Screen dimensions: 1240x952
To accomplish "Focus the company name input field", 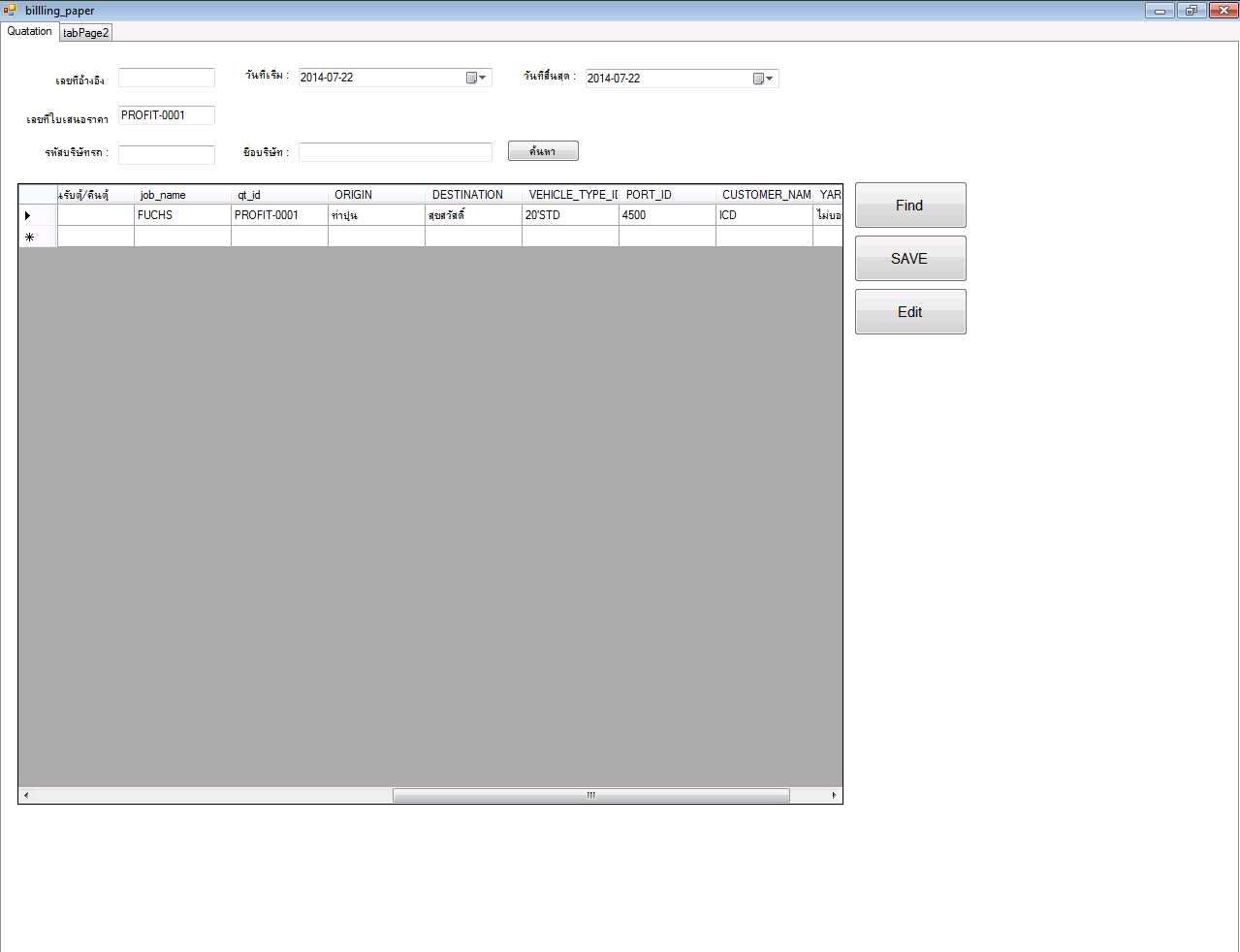I will 396,152.
